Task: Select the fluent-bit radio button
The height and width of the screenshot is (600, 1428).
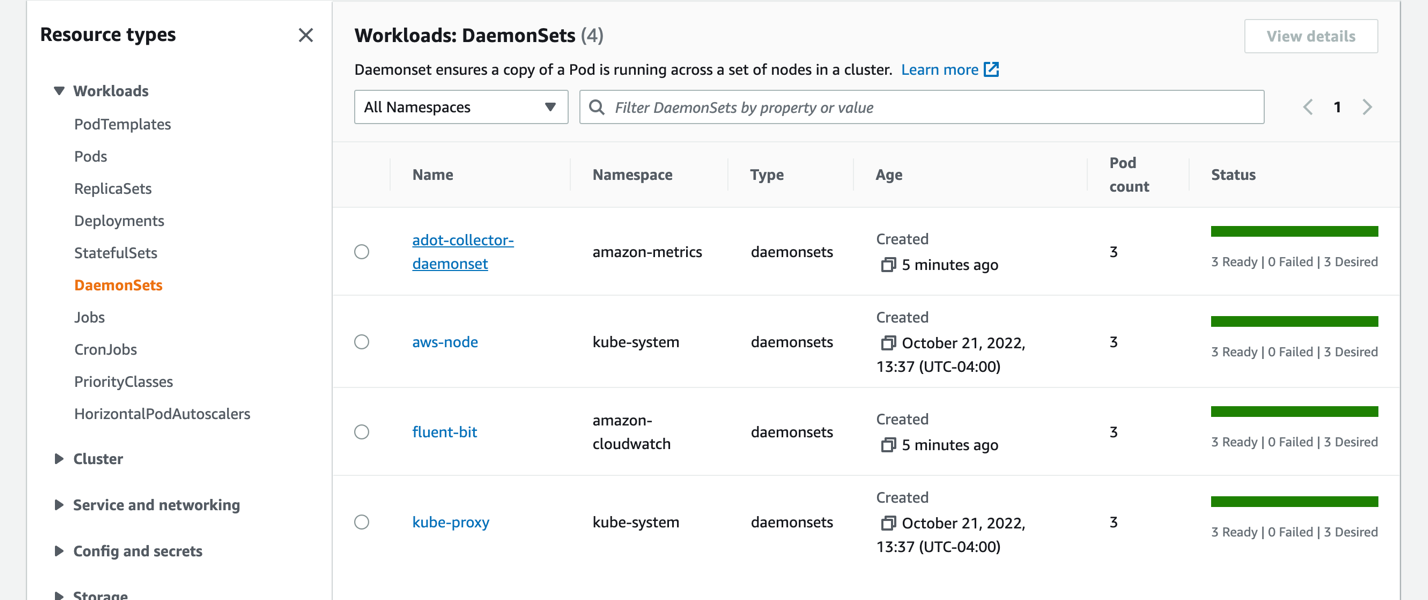Action: click(x=361, y=431)
